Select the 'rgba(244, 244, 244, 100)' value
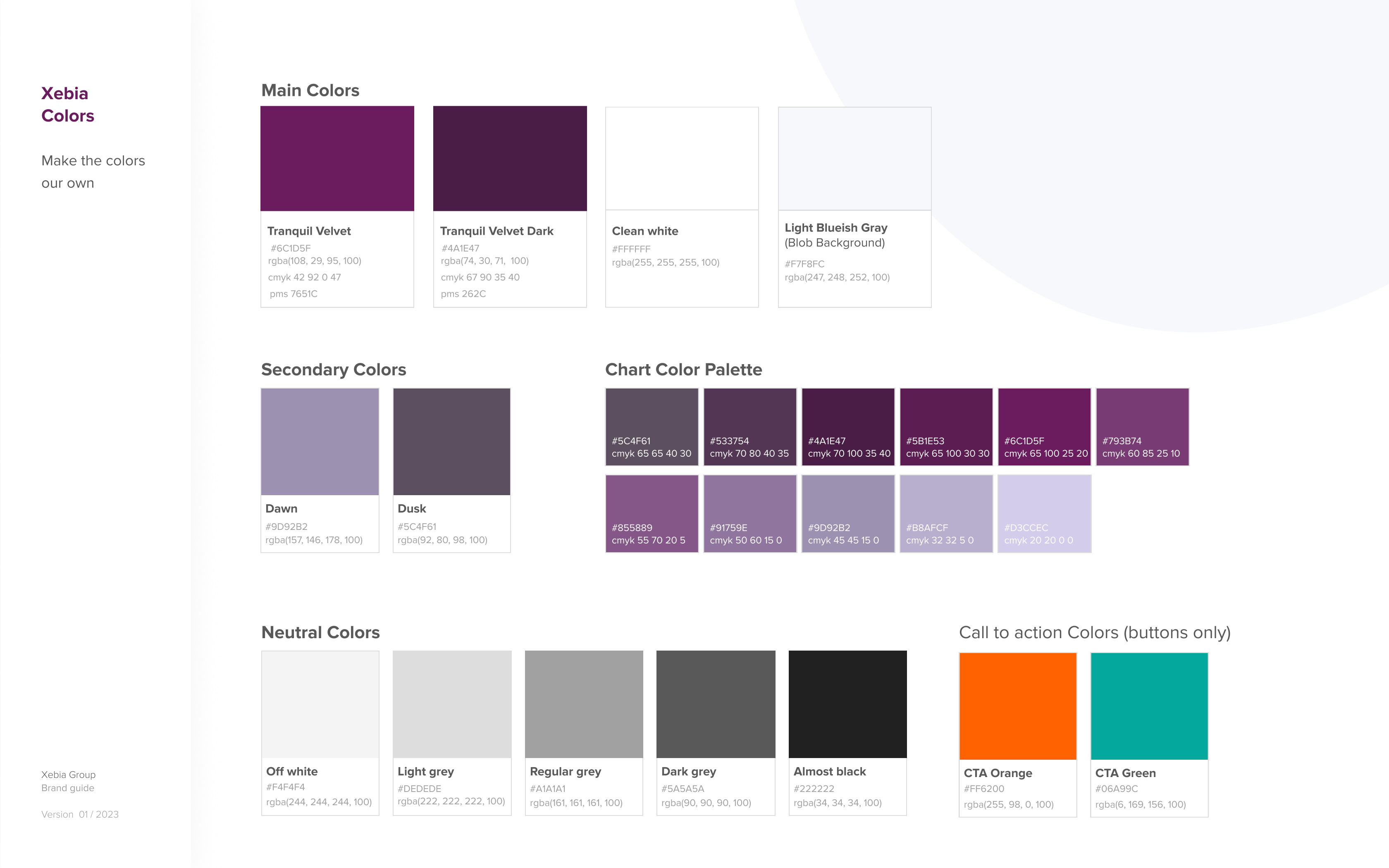This screenshot has width=1389, height=868. [319, 803]
